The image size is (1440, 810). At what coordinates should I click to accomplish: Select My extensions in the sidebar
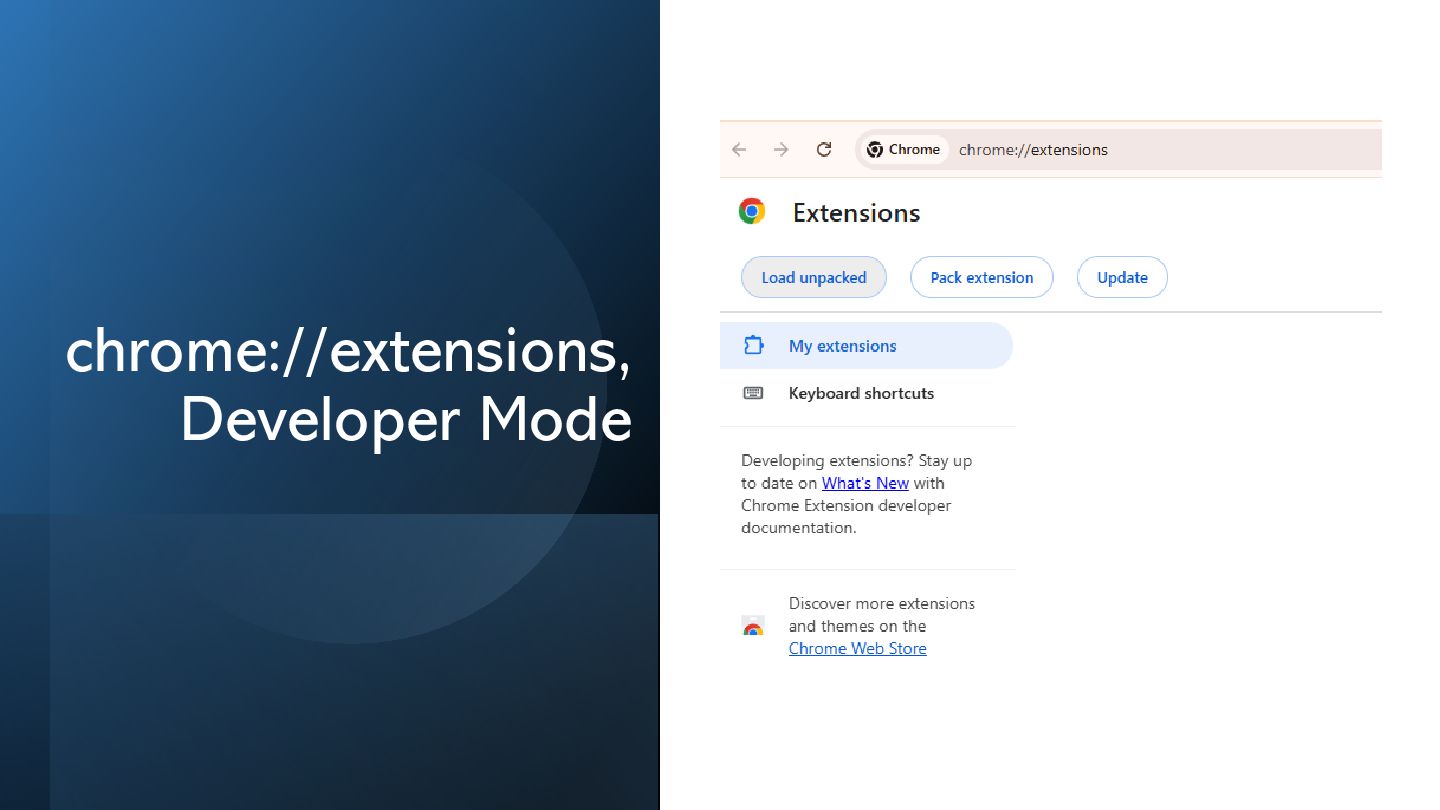[866, 346]
